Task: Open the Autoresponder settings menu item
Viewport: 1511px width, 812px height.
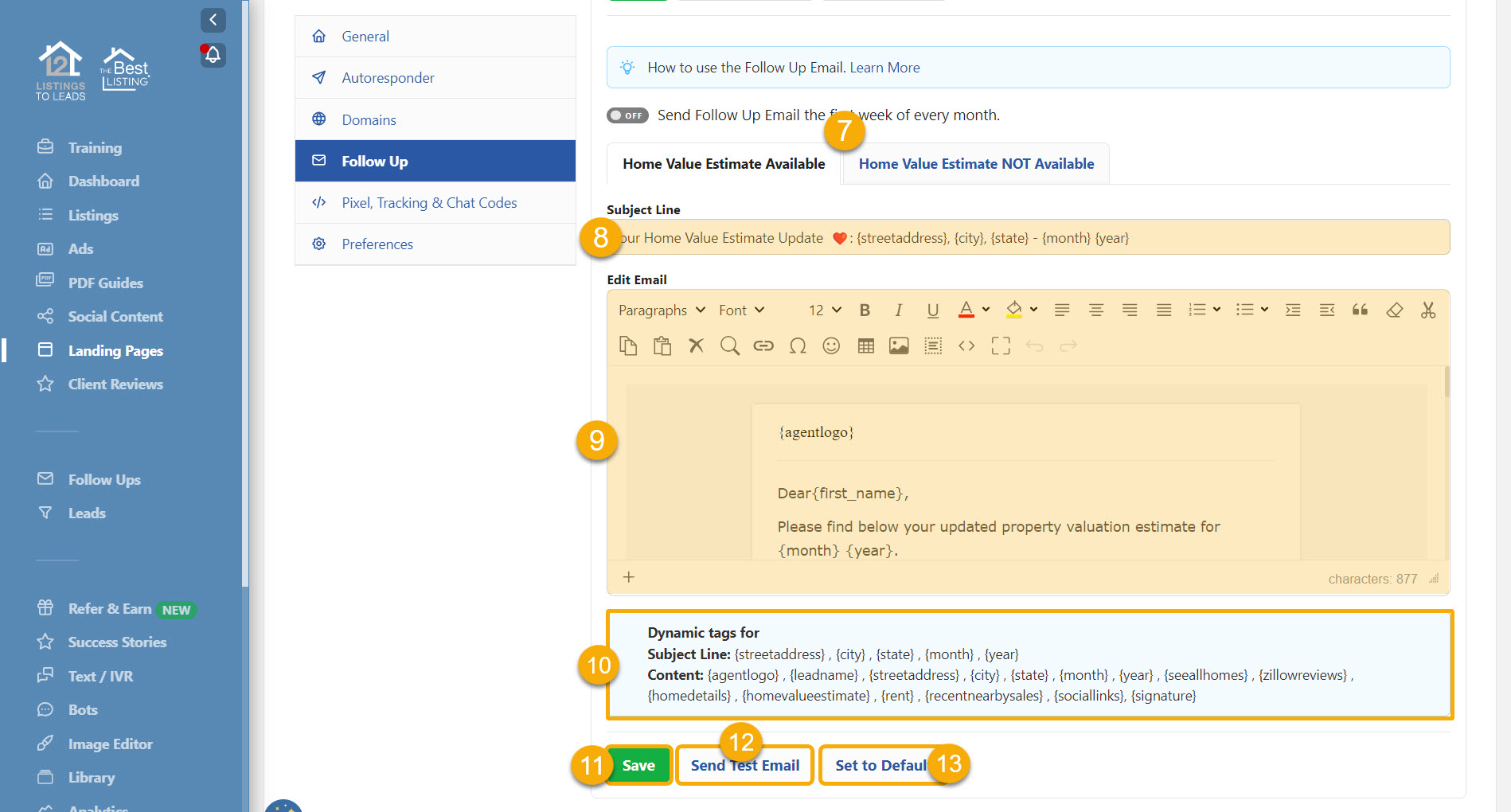Action: coord(388,78)
